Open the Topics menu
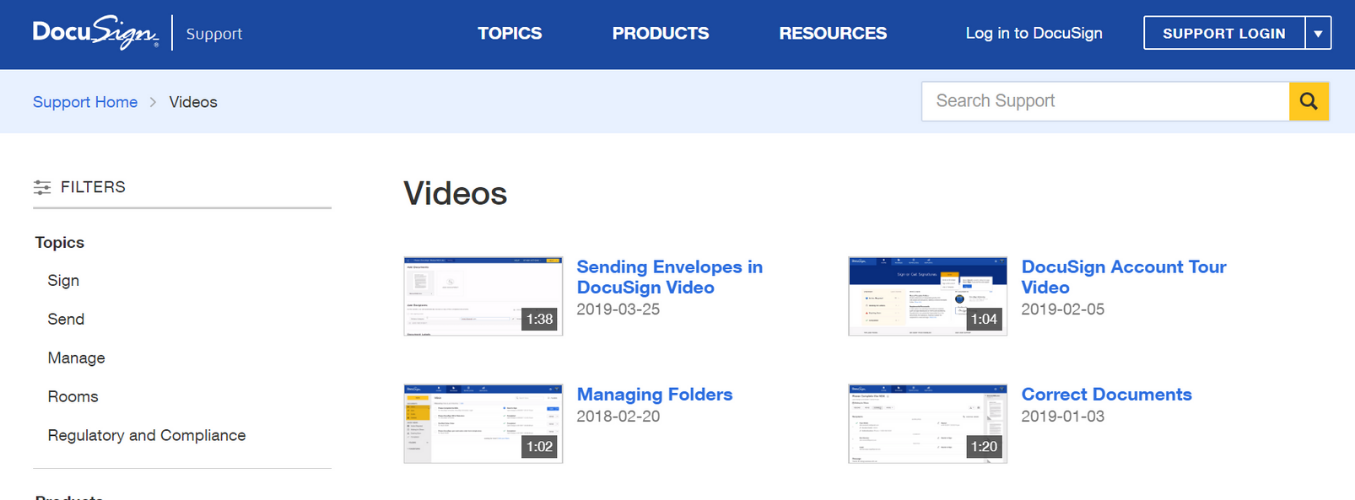 [509, 33]
